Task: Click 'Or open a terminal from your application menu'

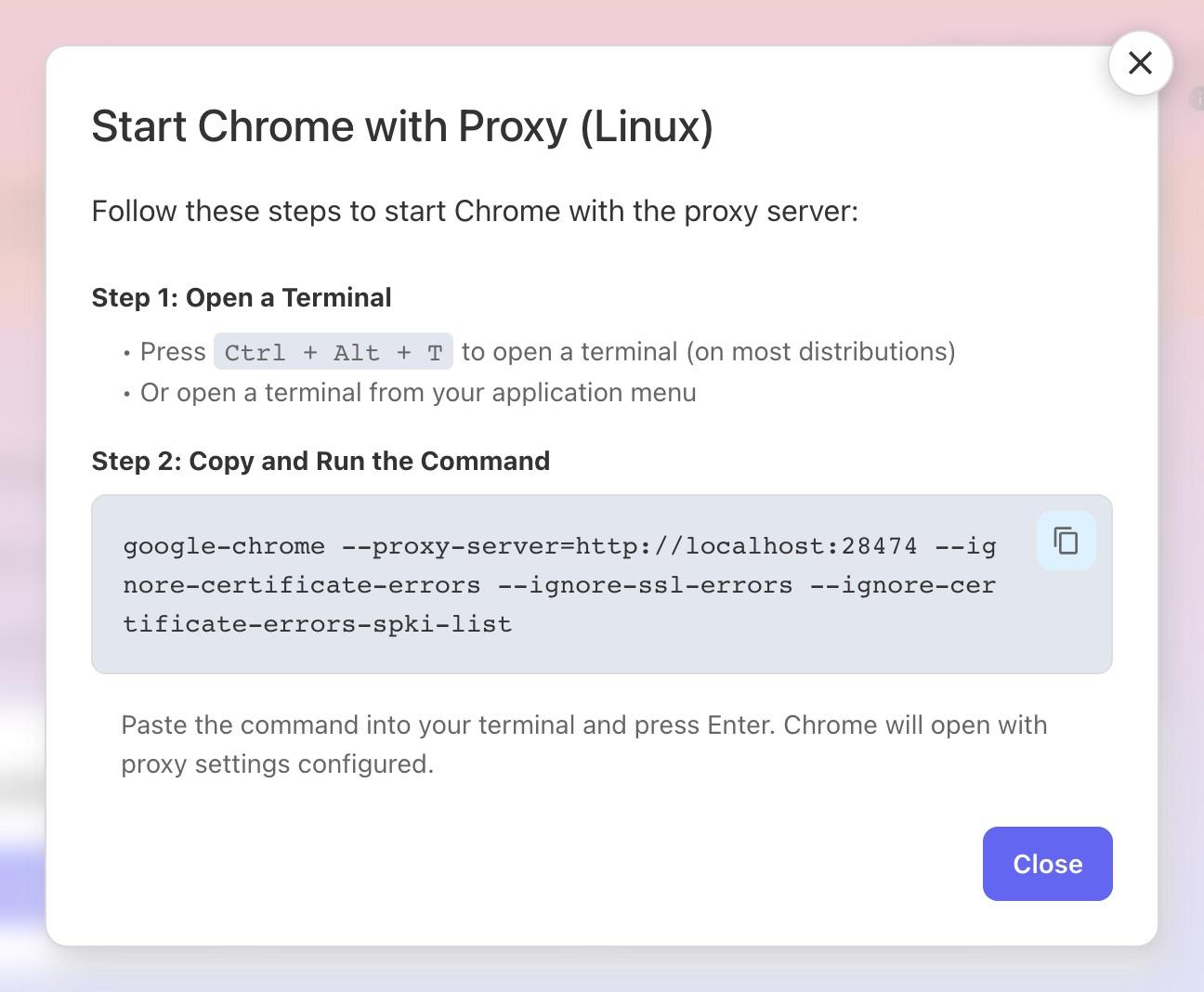Action: pyautogui.click(x=418, y=393)
